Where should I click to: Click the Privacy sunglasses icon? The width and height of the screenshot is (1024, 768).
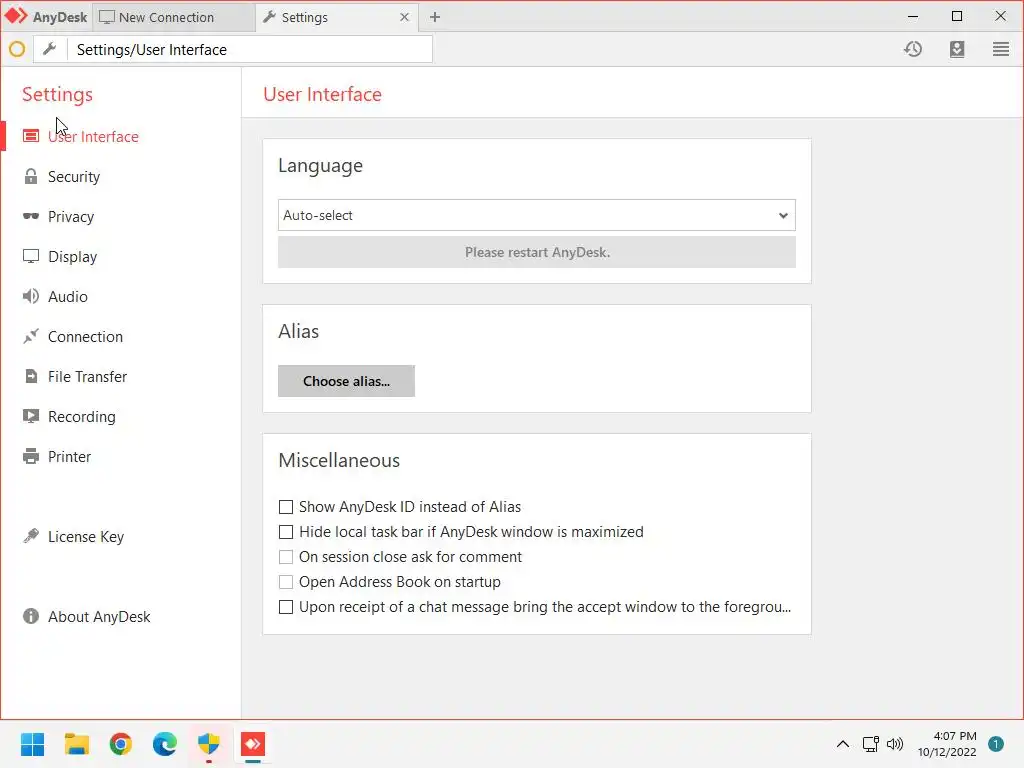point(31,216)
